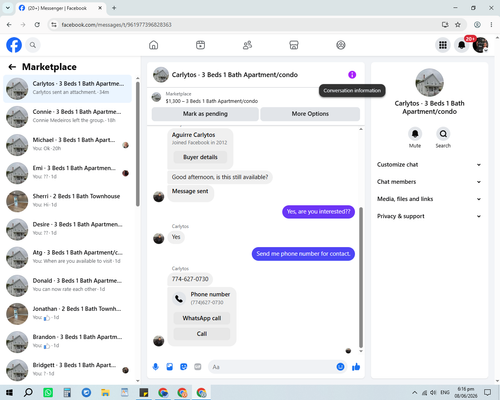Click the Windows Start button

pos(9,392)
